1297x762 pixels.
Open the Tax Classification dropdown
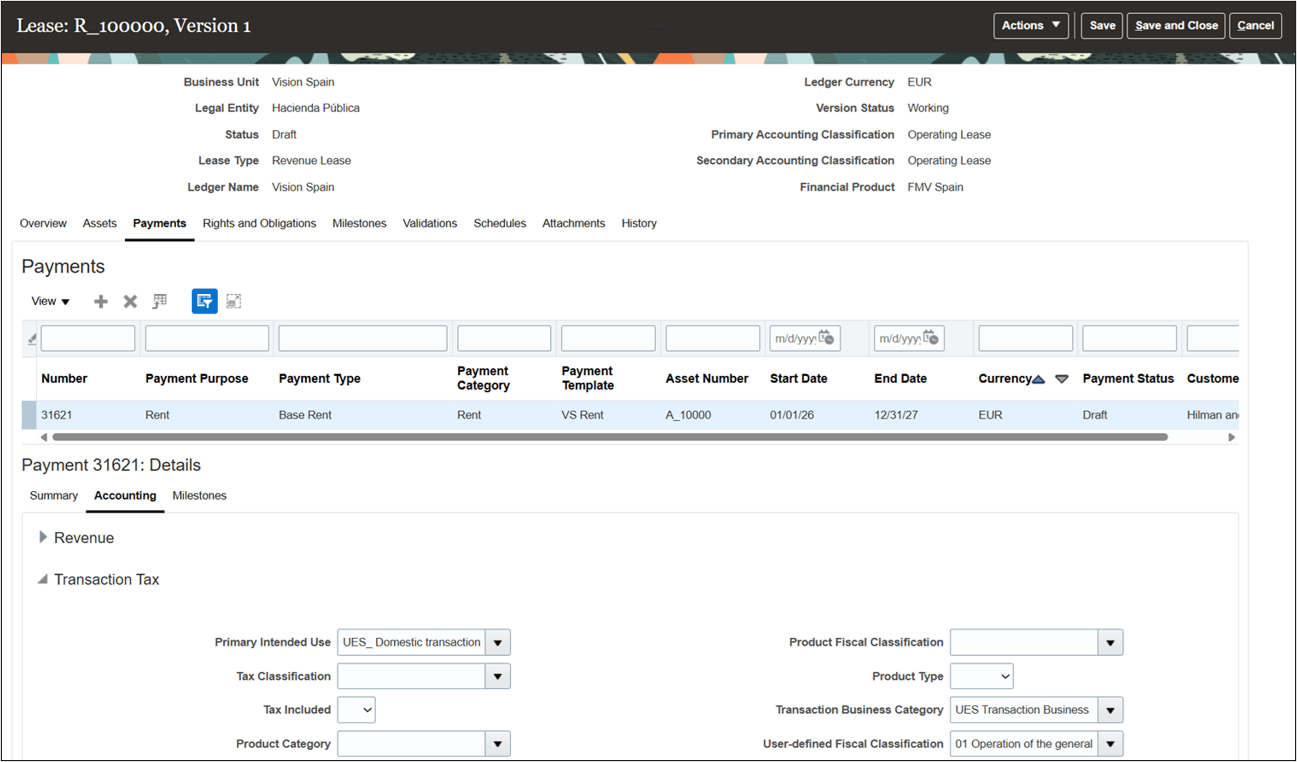[497, 676]
